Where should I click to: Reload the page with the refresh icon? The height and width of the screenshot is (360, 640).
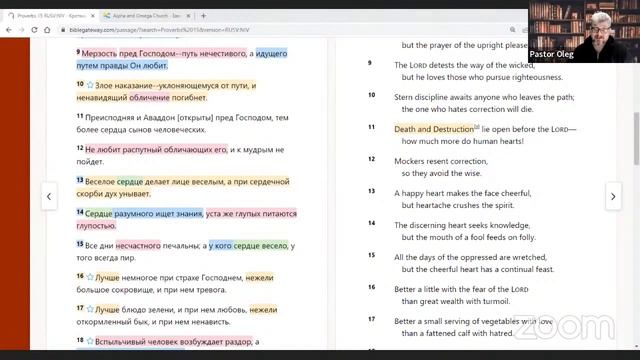pyautogui.click(x=34, y=30)
